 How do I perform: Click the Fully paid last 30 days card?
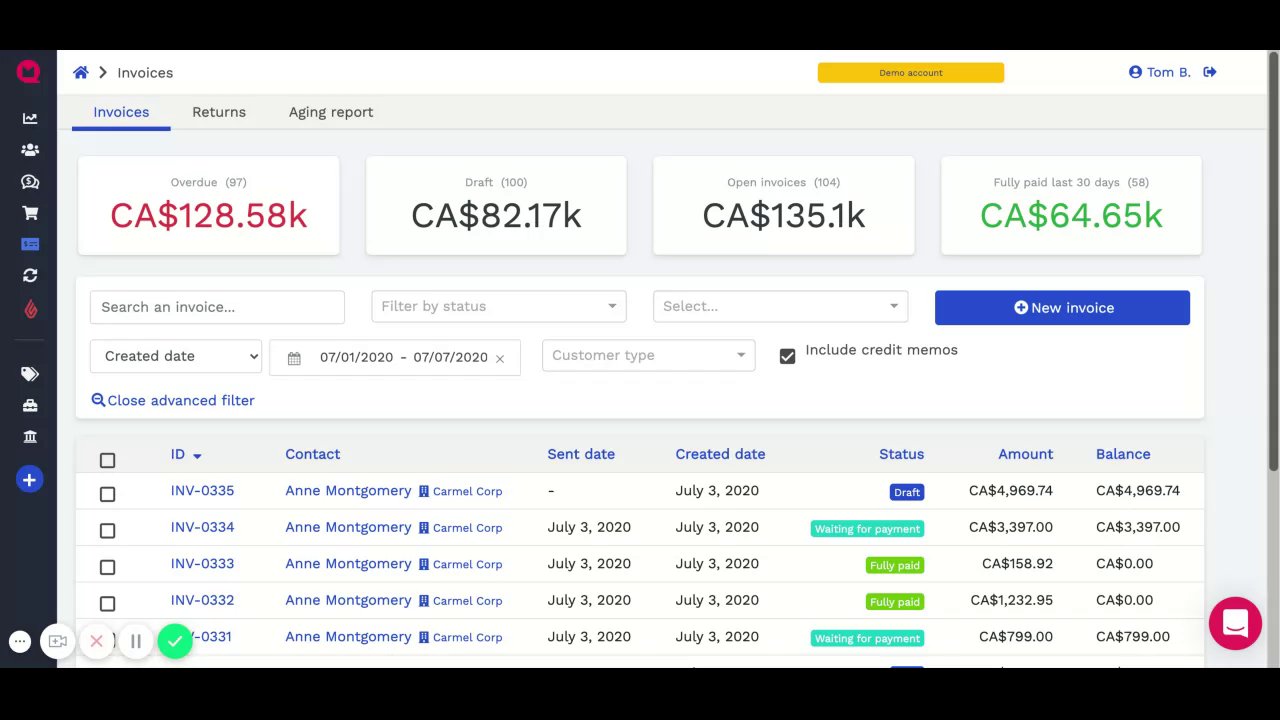[1071, 205]
